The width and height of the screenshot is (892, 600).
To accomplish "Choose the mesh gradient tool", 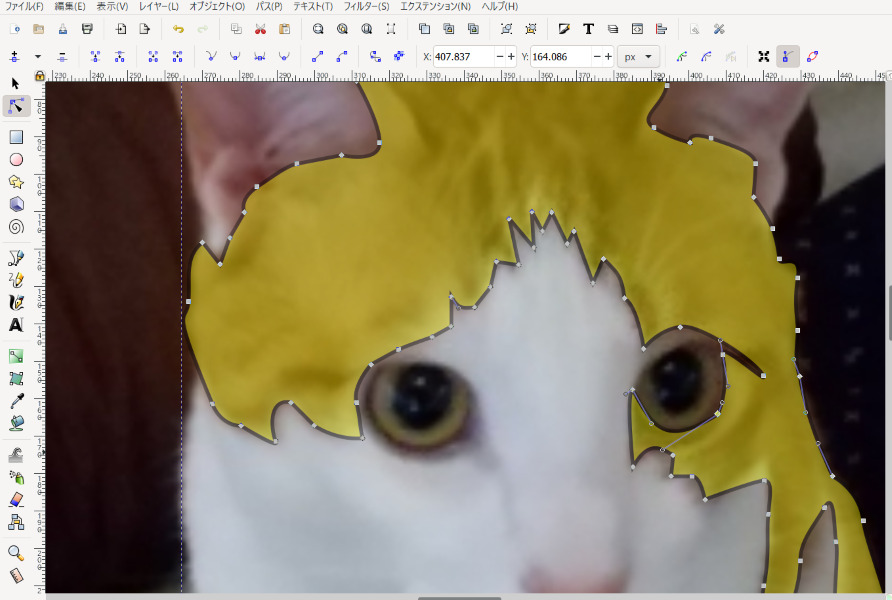I will [x=16, y=378].
